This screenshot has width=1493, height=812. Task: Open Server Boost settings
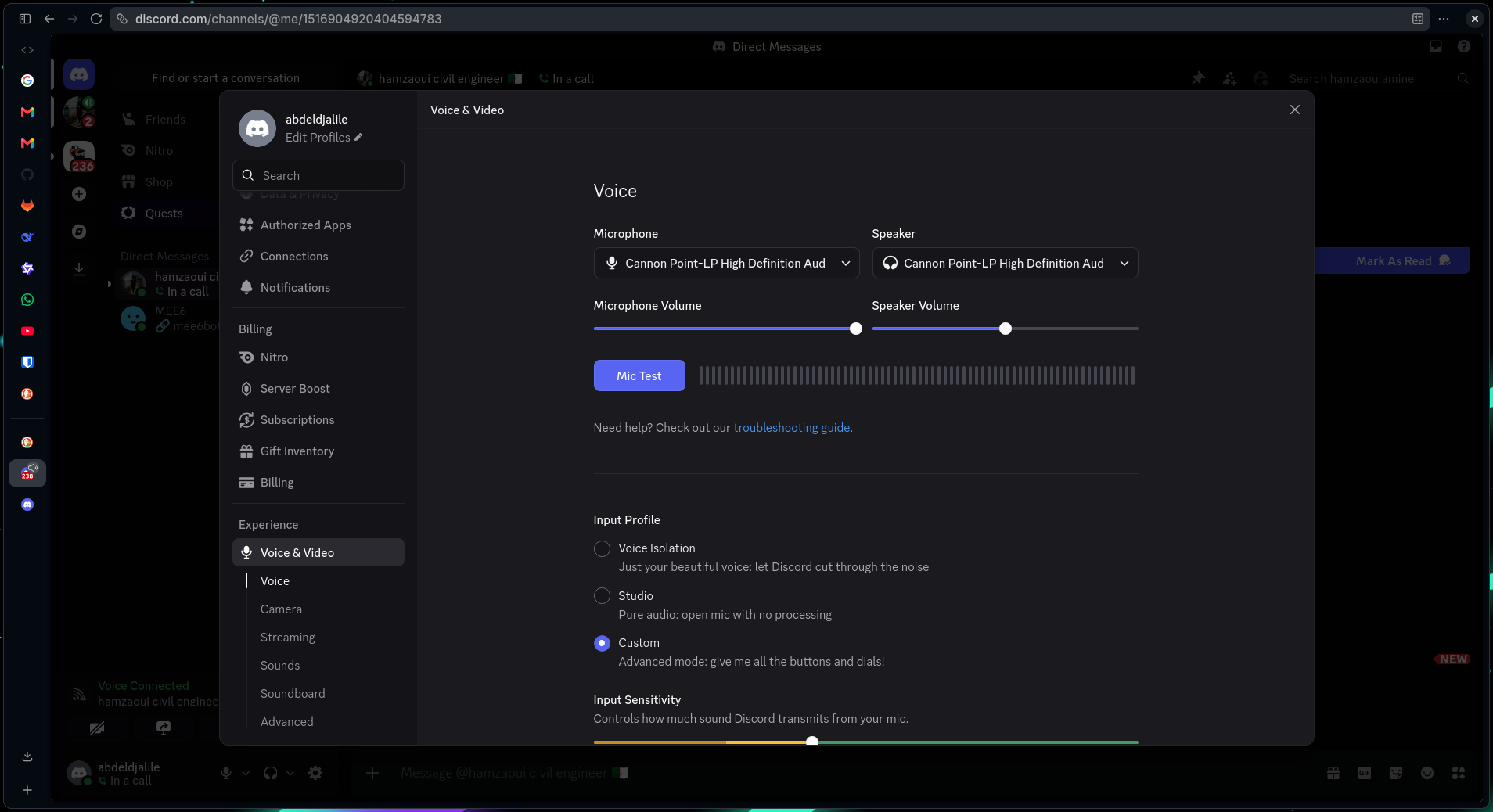[x=318, y=388]
